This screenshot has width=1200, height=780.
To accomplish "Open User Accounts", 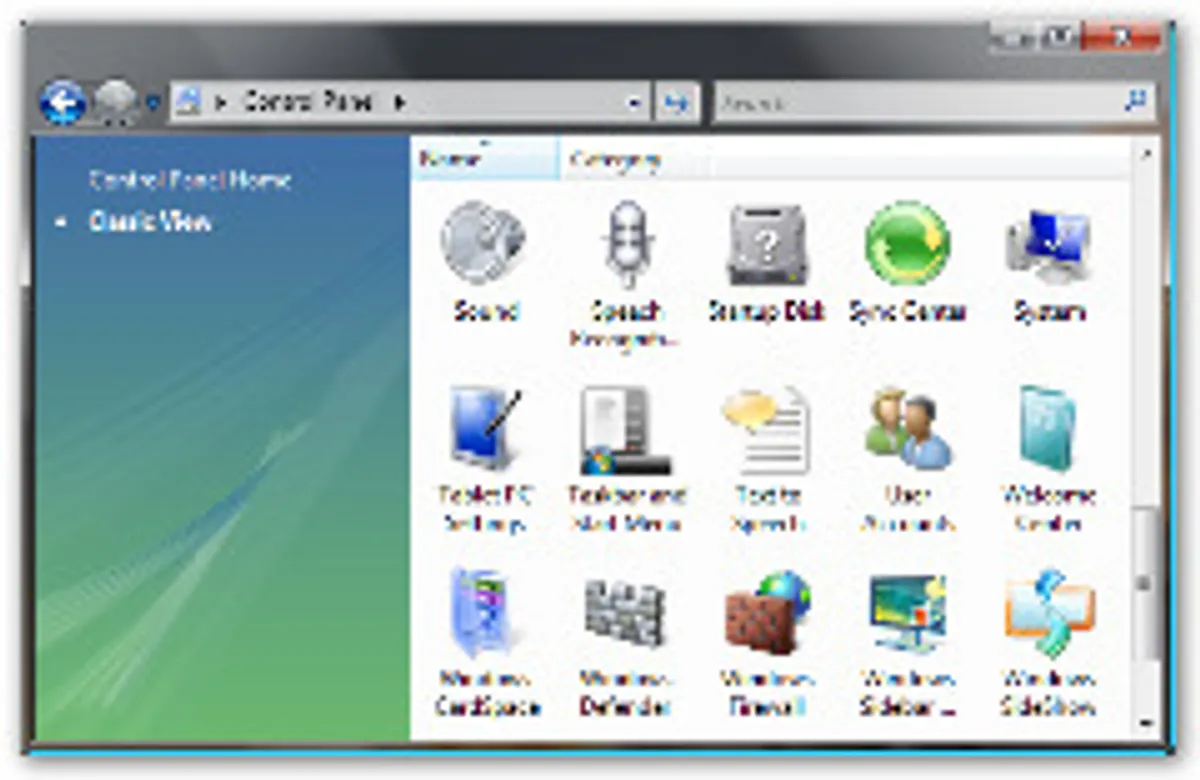I will point(907,460).
